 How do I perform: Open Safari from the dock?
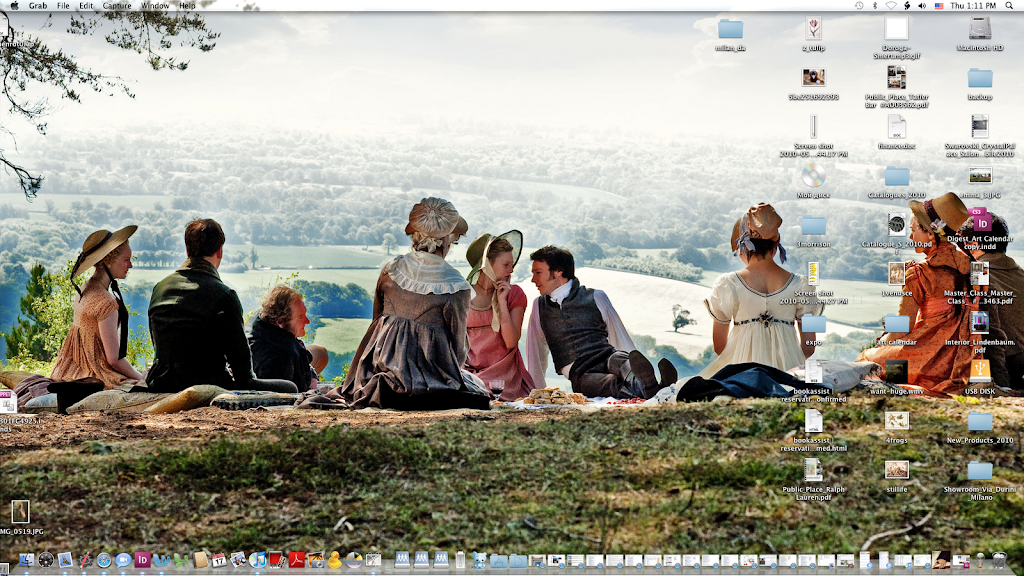[x=104, y=560]
